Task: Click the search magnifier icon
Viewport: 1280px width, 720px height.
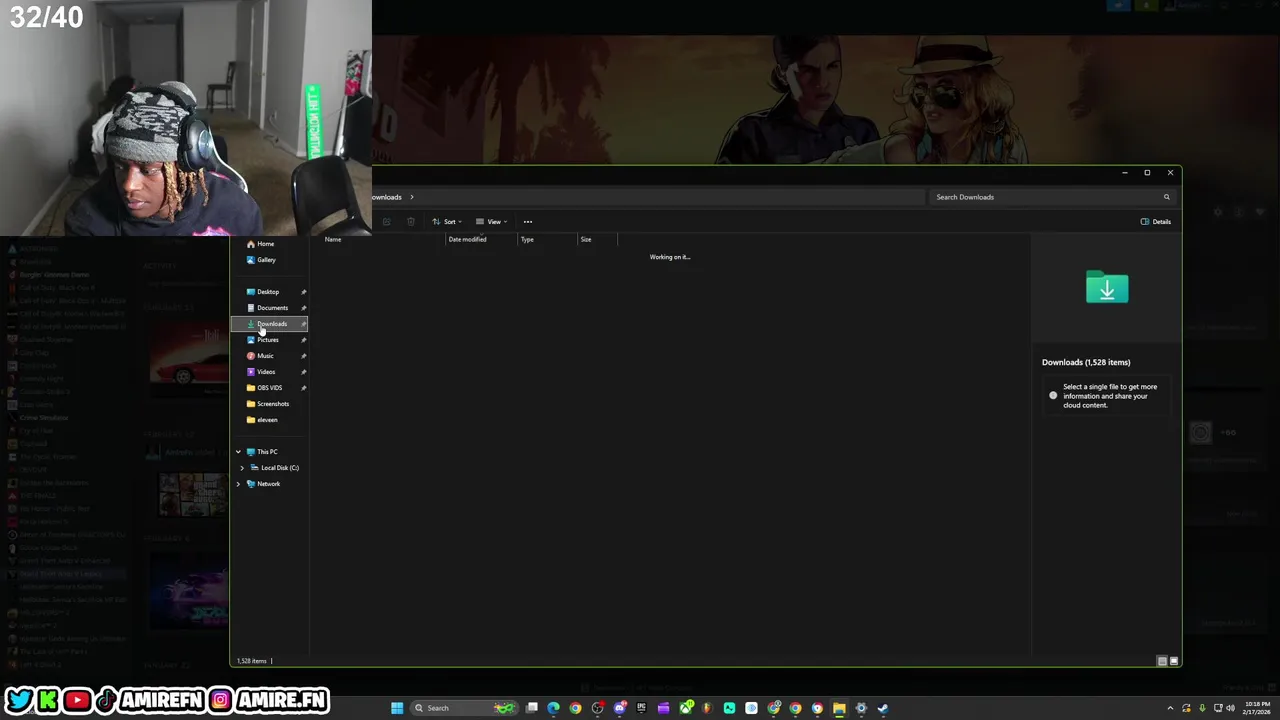Action: click(1166, 197)
